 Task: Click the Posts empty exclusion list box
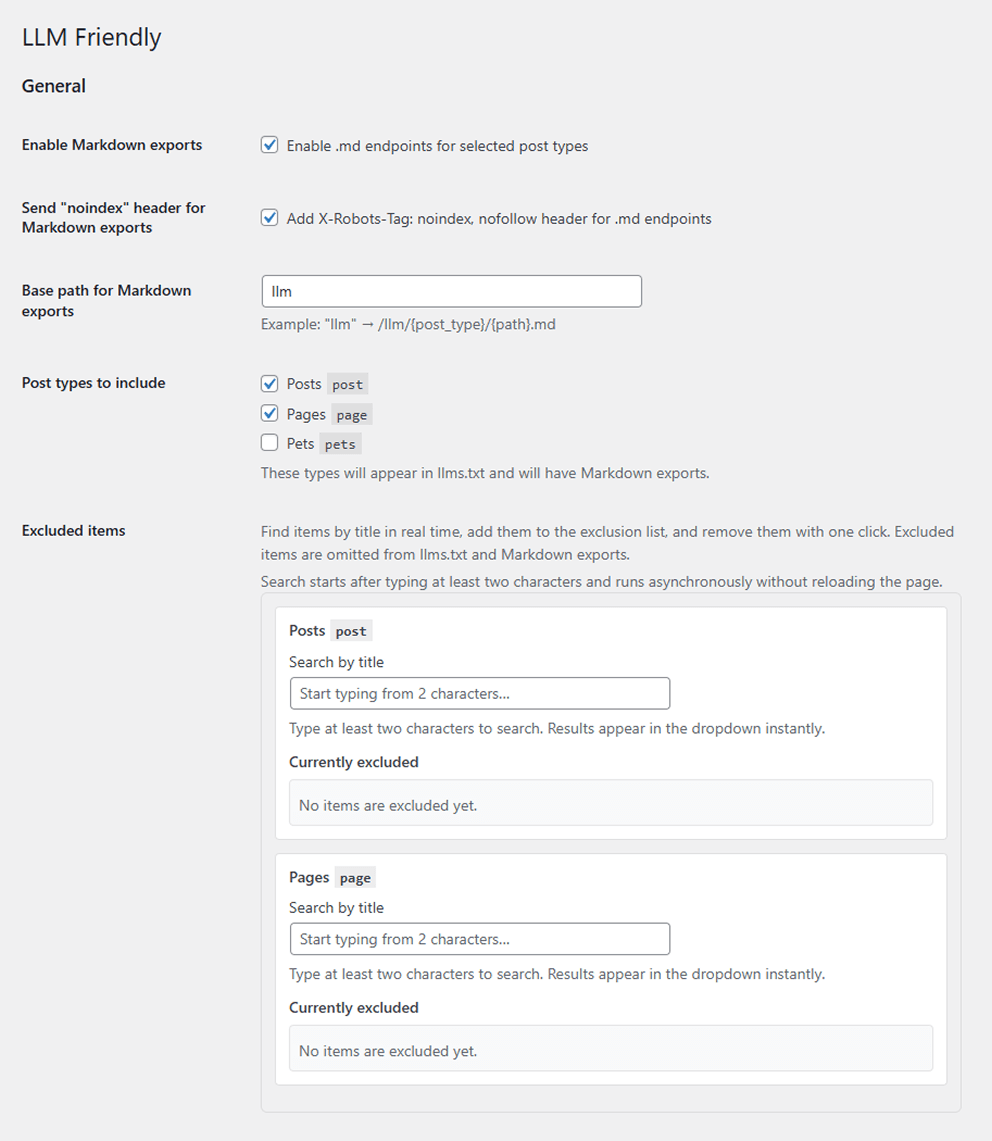[x=610, y=803]
